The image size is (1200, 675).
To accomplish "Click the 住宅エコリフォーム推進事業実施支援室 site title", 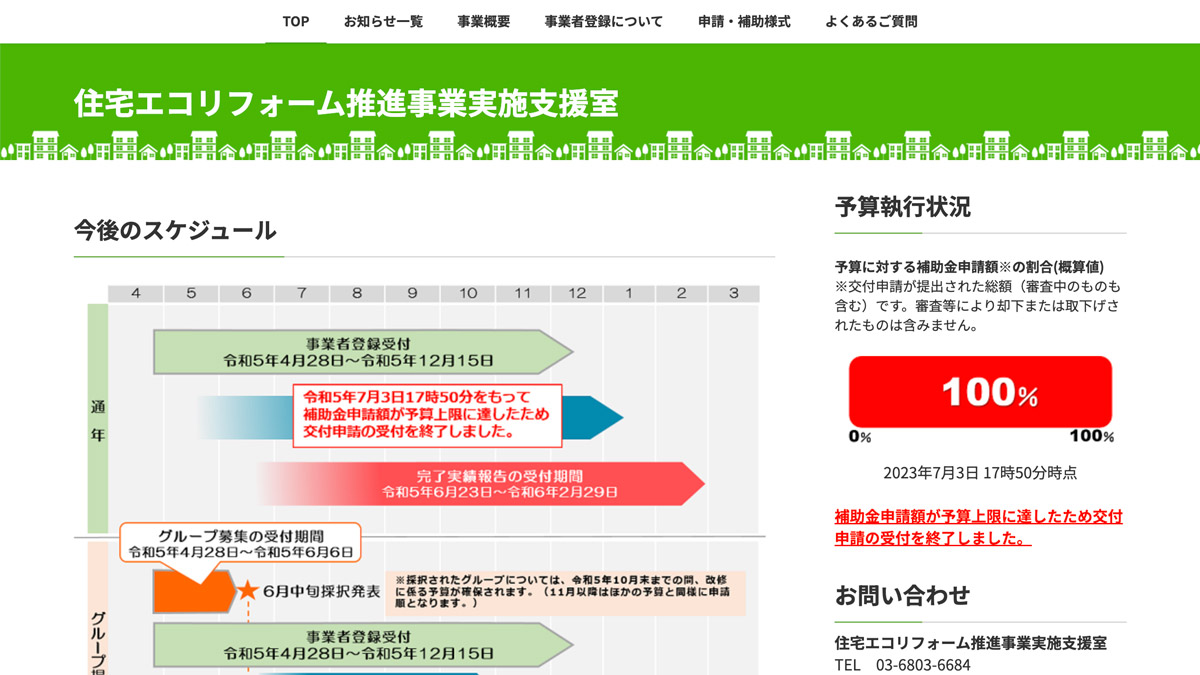I will coord(346,103).
